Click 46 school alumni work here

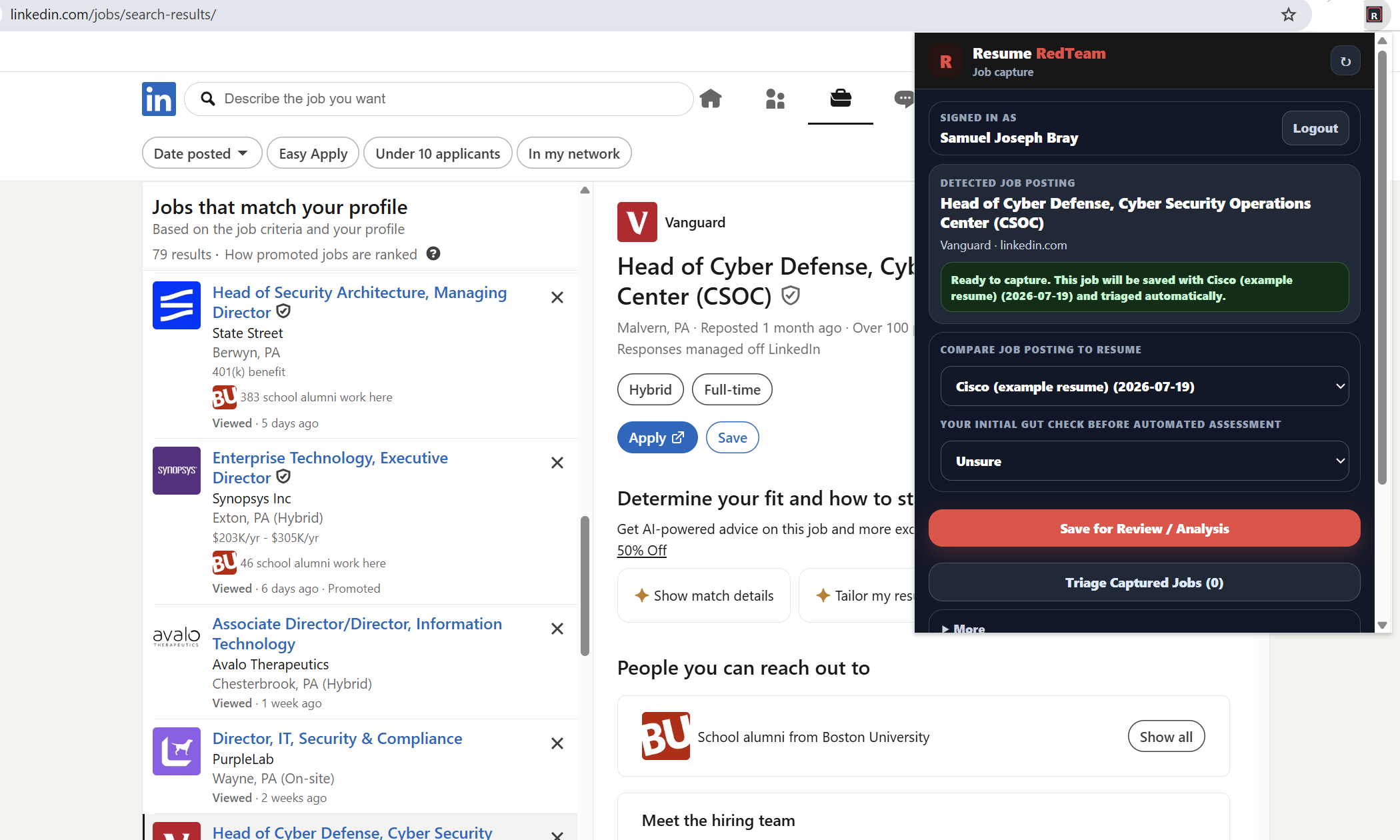(313, 563)
